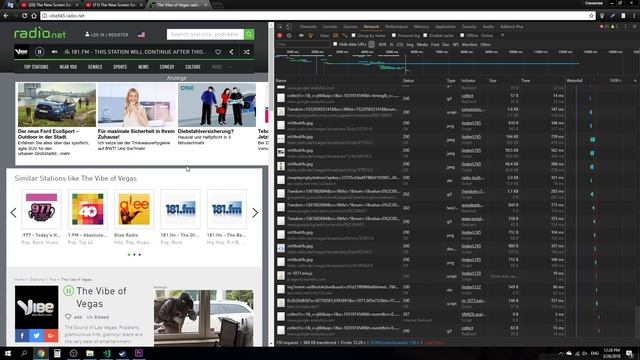
Task: Toggle the network filter funnel icon
Action: click(311, 36)
